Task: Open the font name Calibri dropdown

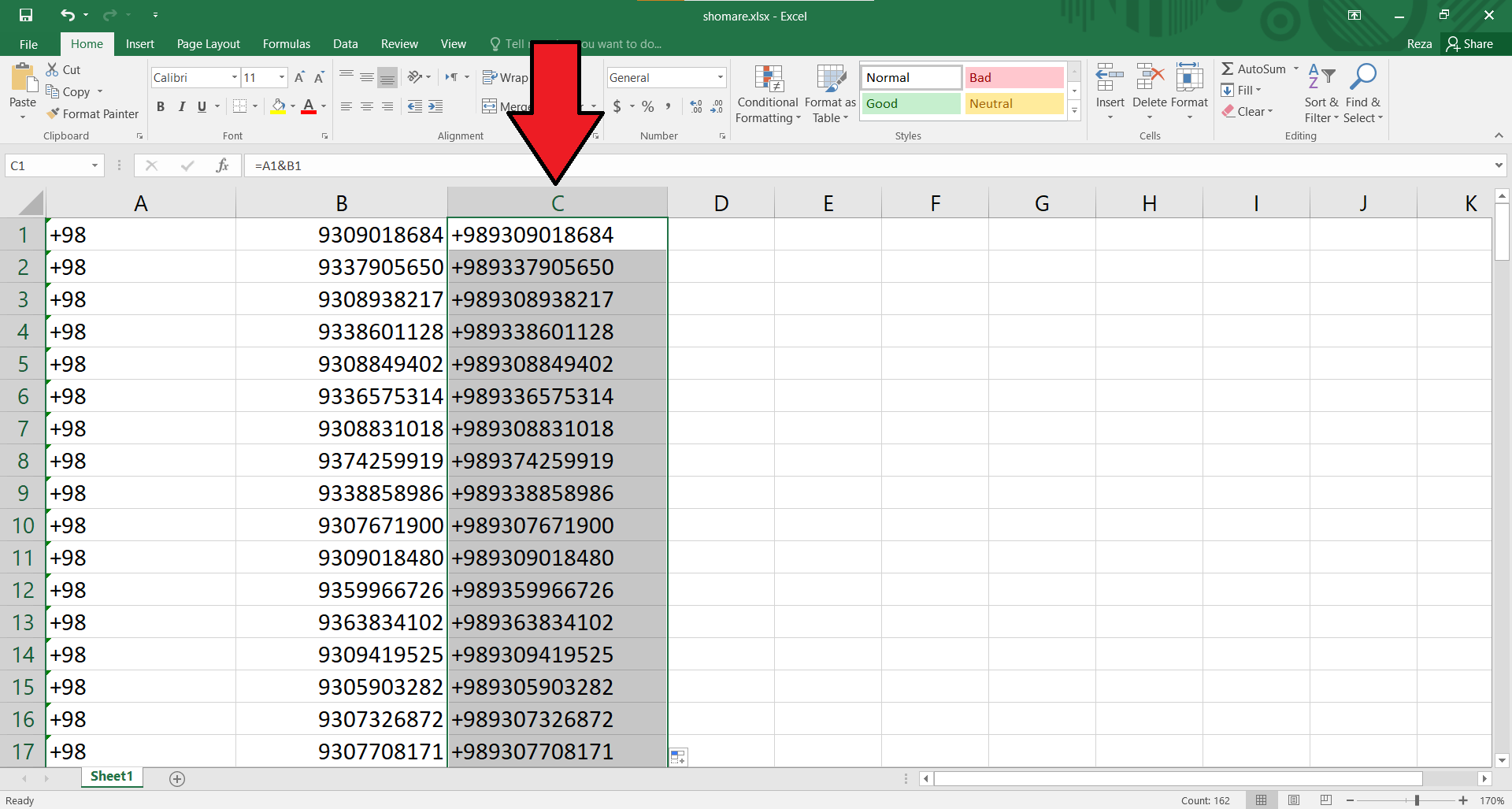Action: pyautogui.click(x=234, y=77)
